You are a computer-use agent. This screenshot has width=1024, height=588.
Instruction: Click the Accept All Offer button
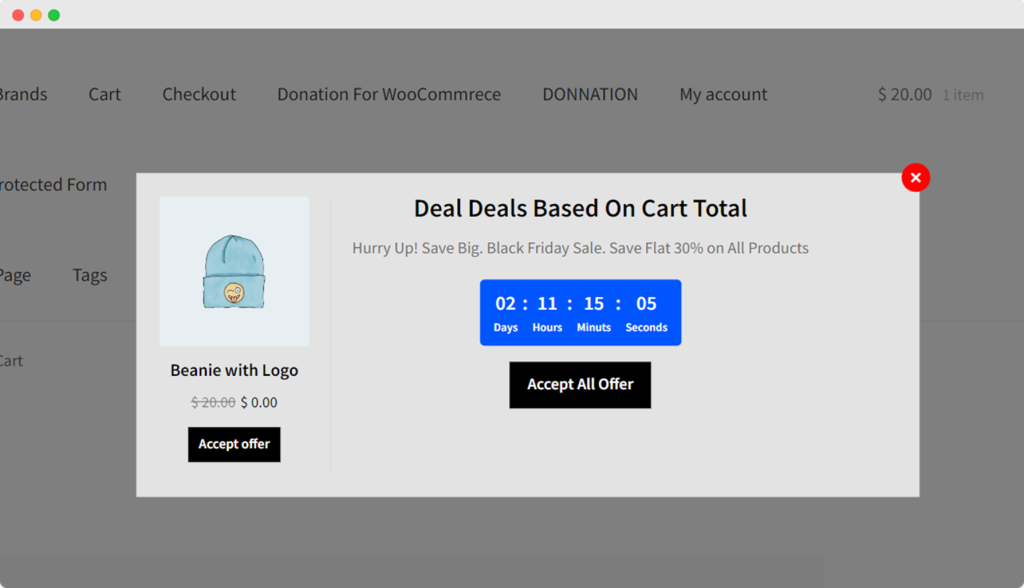point(580,385)
